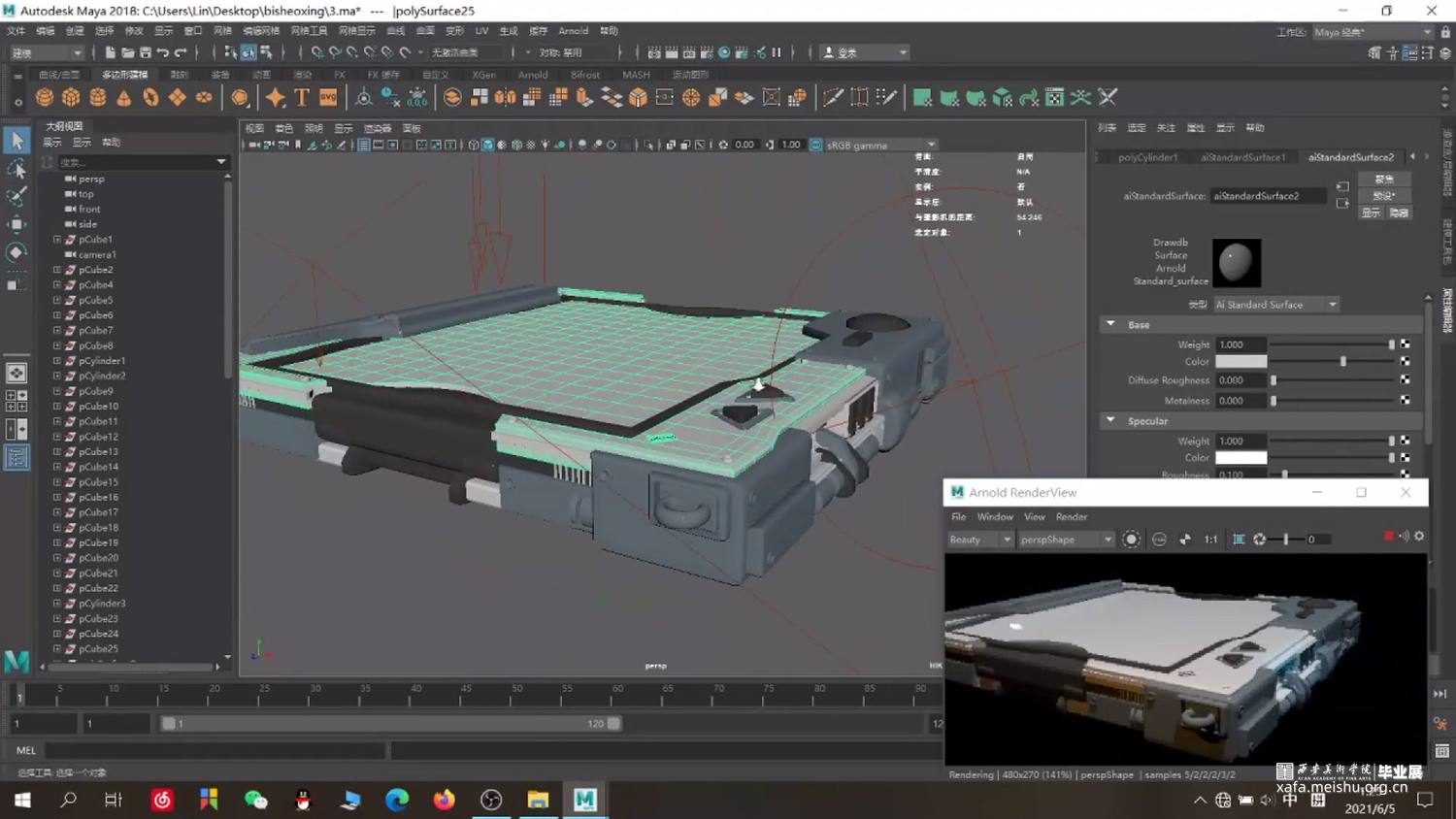The width and height of the screenshot is (1456, 819).
Task: Click the Base Color swatch
Action: pos(1241,362)
